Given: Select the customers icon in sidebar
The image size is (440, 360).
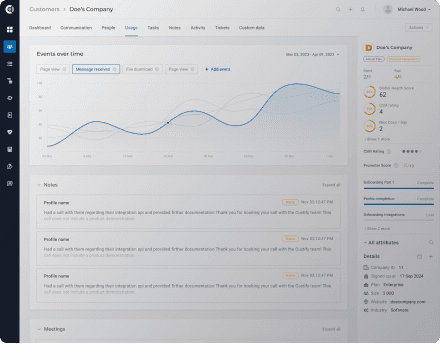Looking at the screenshot, I should 10,47.
